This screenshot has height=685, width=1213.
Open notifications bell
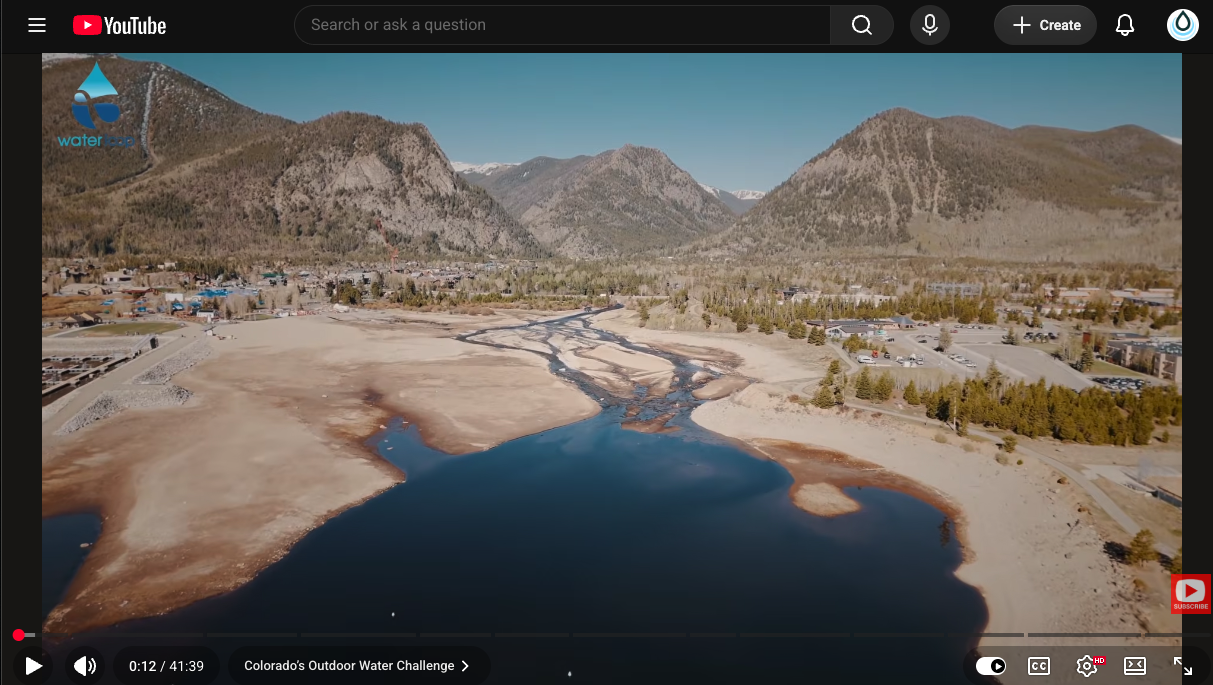tap(1125, 25)
